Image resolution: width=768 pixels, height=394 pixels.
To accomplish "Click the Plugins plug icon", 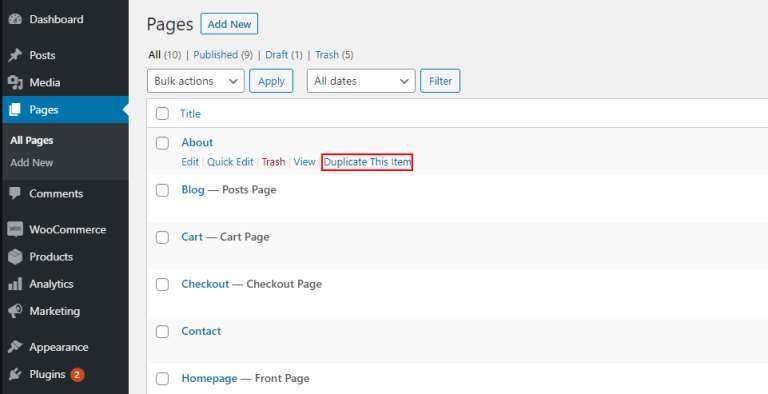I will (x=15, y=374).
